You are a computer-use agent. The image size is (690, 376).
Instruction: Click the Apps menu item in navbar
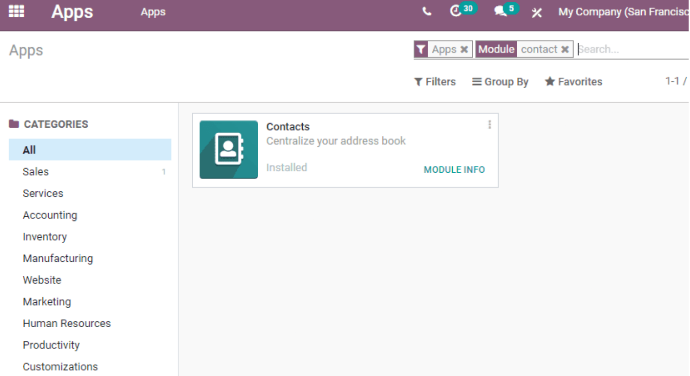(153, 12)
